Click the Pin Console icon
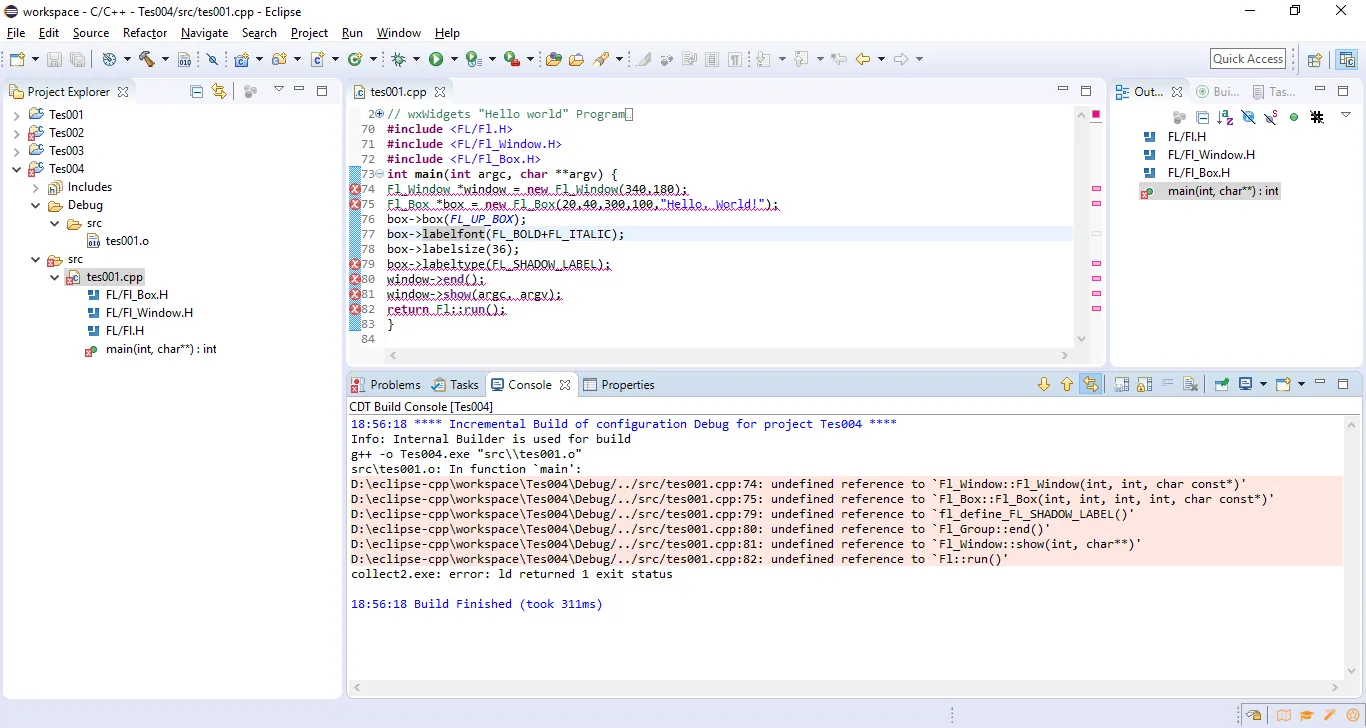 1221,385
